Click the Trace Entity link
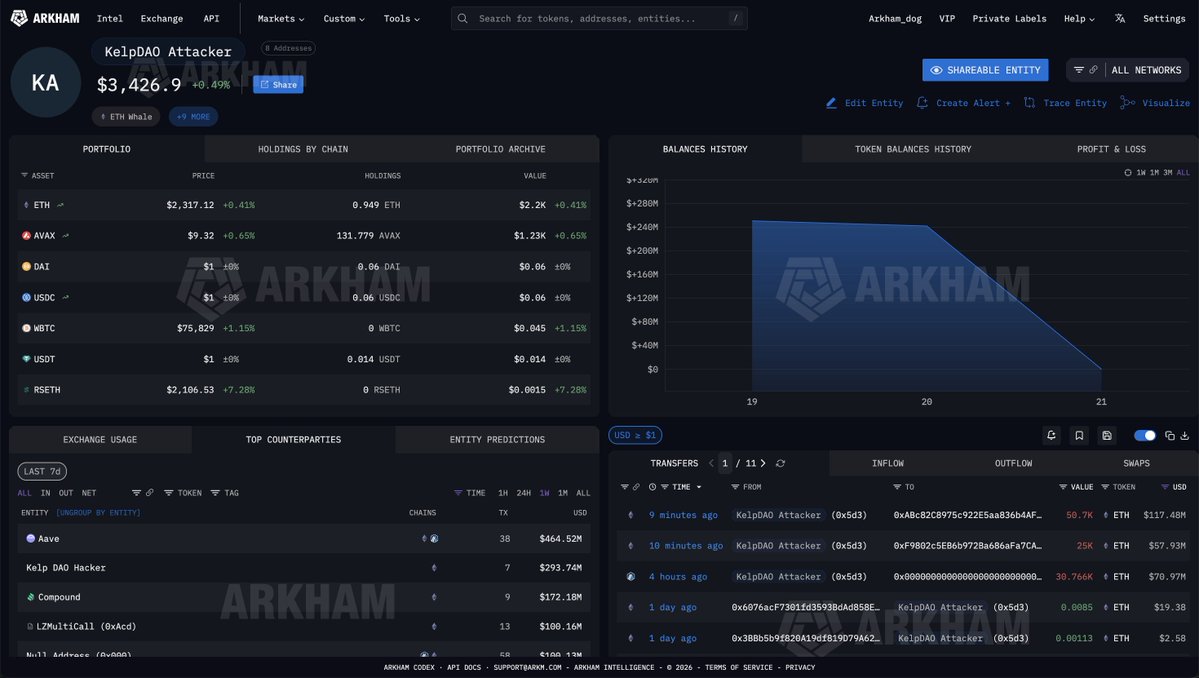Screen dimensions: 1199x678 pos(1065,103)
